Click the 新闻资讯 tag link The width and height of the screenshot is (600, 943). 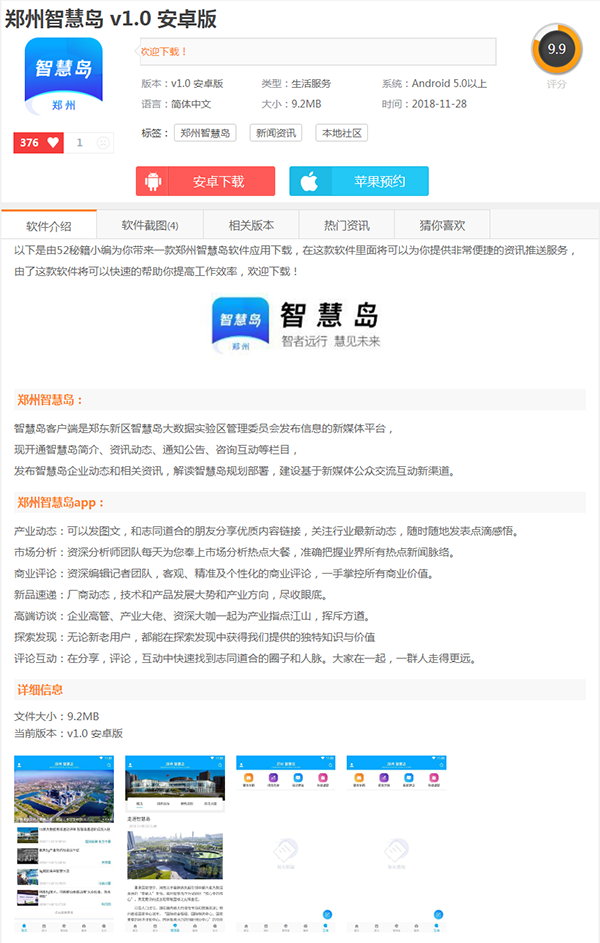pos(276,133)
